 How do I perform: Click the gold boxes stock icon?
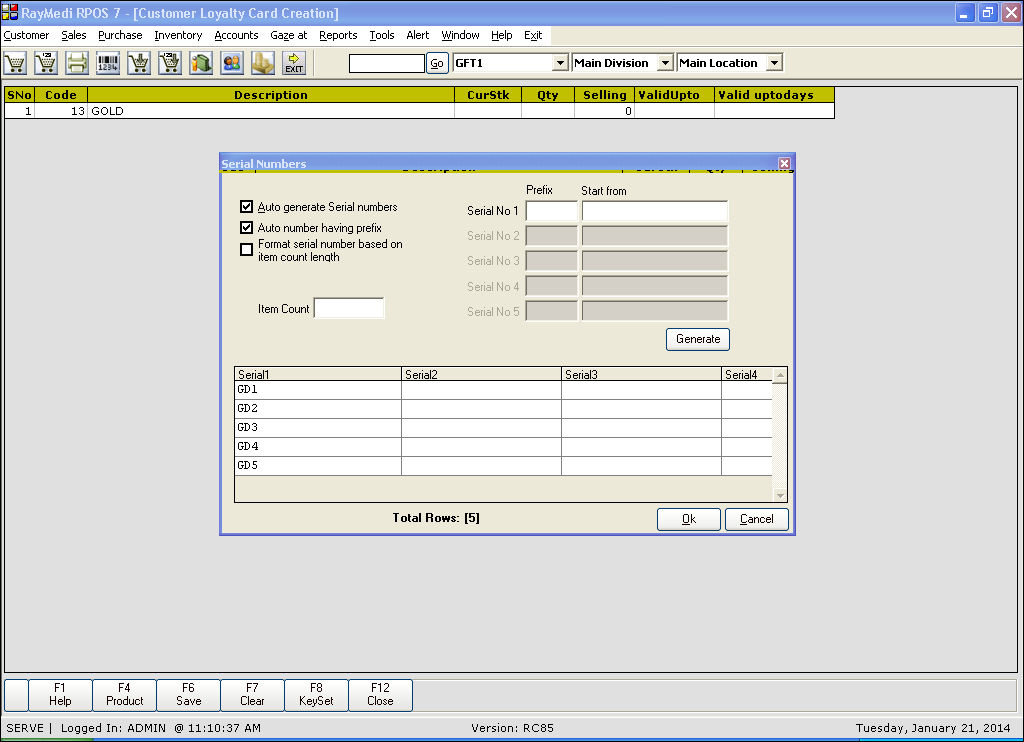click(x=263, y=63)
